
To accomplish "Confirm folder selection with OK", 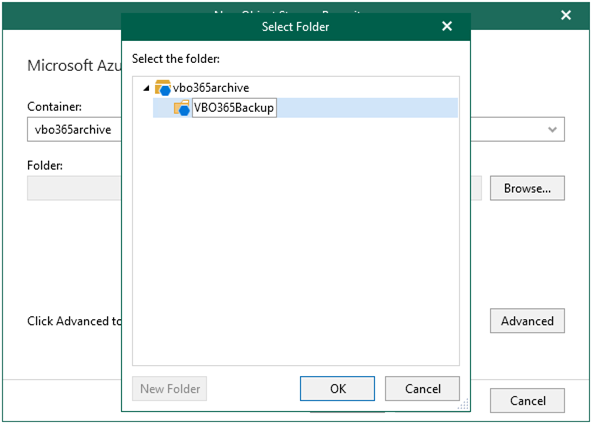I will [337, 388].
